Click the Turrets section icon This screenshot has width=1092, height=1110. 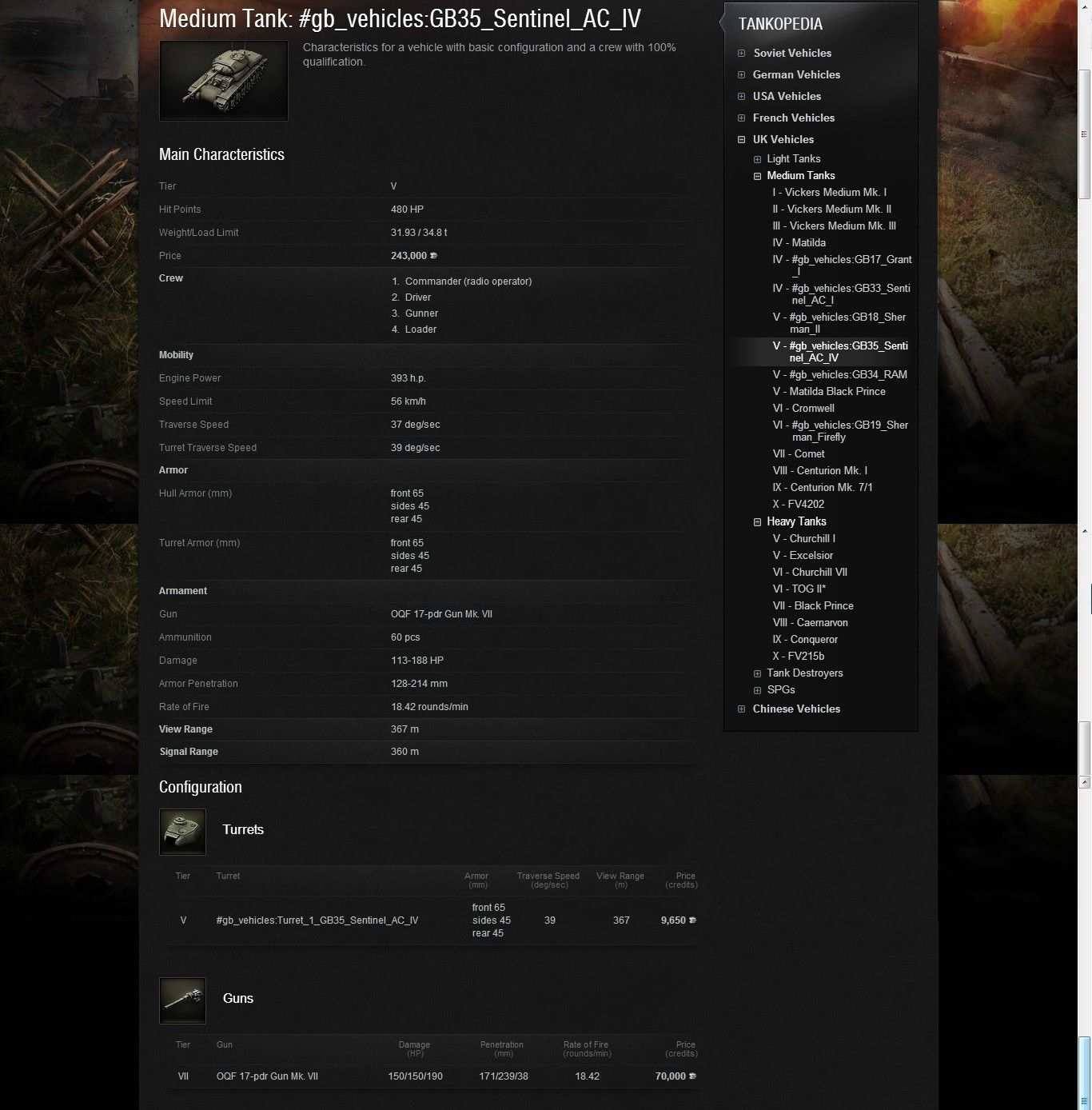coord(183,832)
